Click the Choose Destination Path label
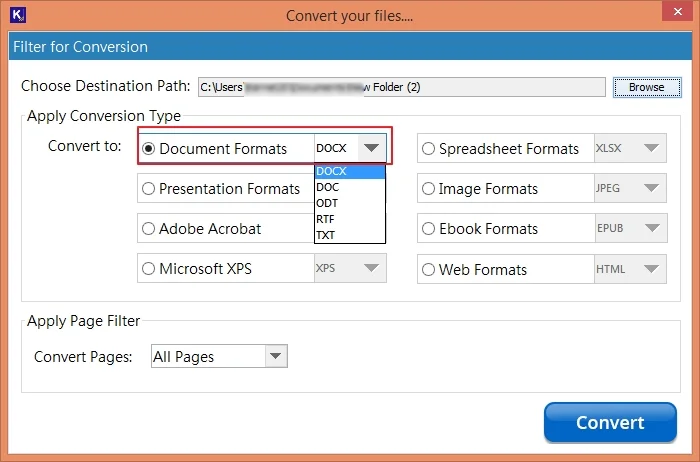Screen dimensions: 700x462 (106, 86)
